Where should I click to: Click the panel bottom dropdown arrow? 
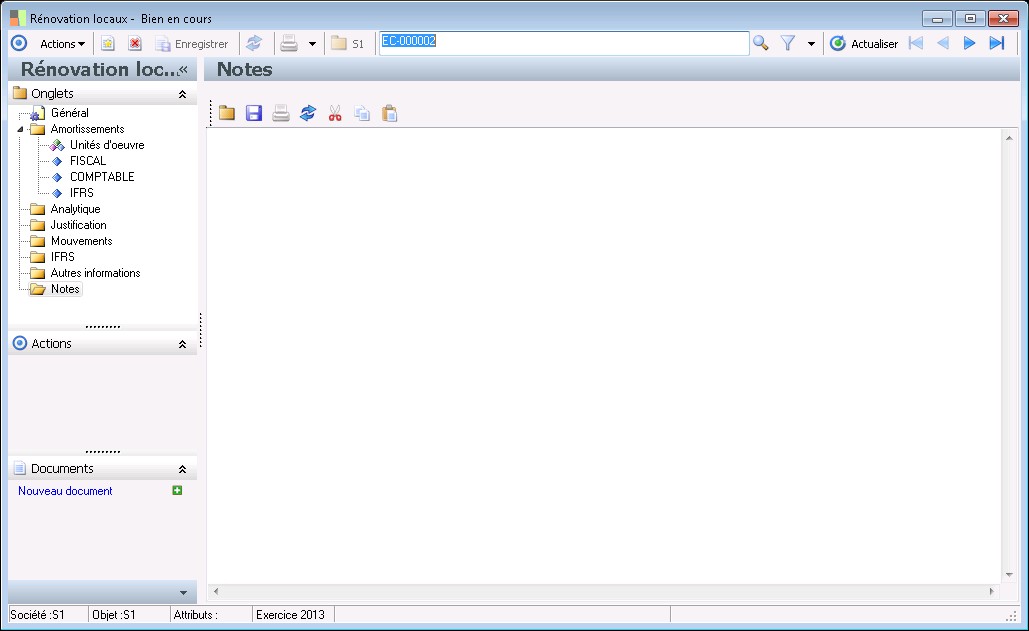point(183,593)
